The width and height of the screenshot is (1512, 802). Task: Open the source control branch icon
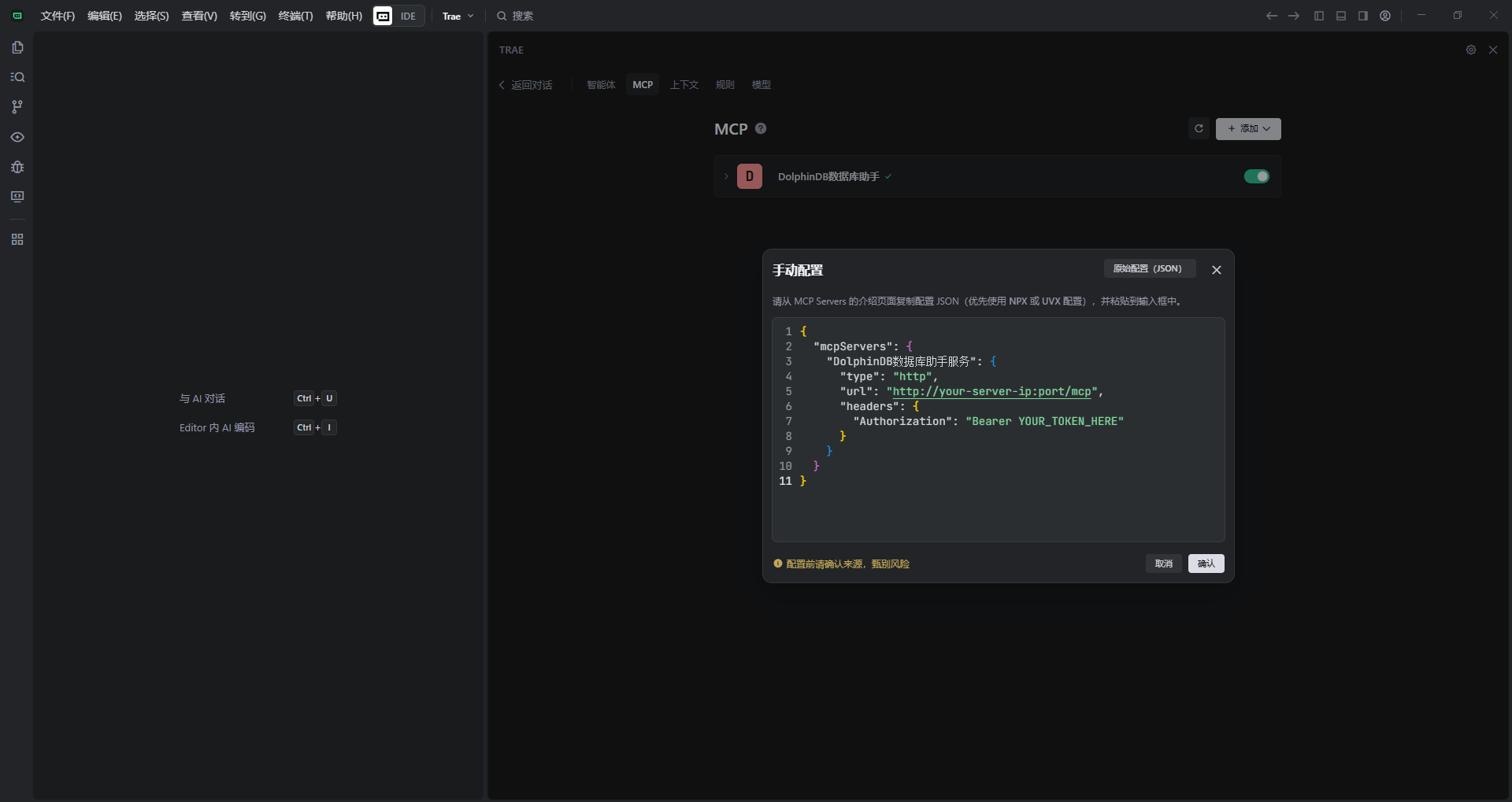tap(17, 107)
